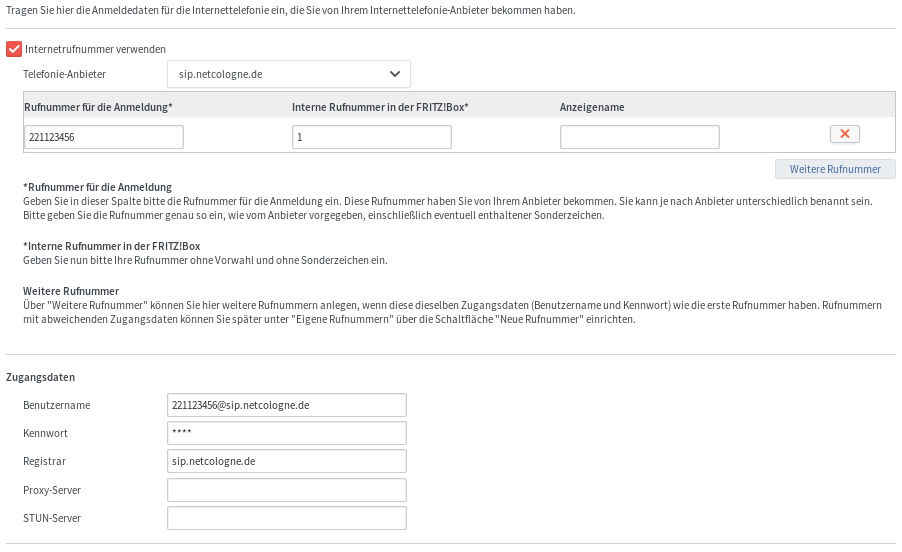Click the Registrar label

pyautogui.click(x=44, y=462)
